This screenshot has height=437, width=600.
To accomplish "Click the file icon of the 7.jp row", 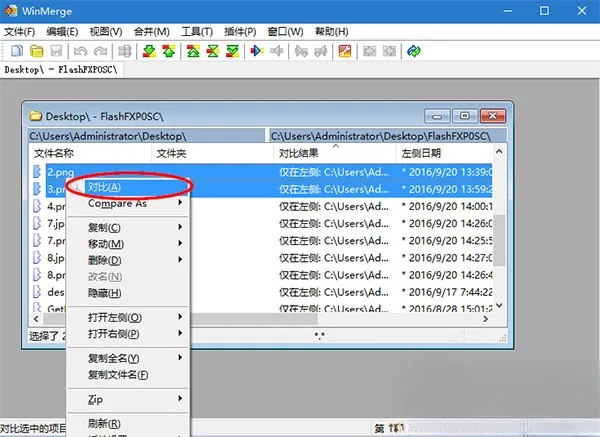I will click(x=37, y=223).
